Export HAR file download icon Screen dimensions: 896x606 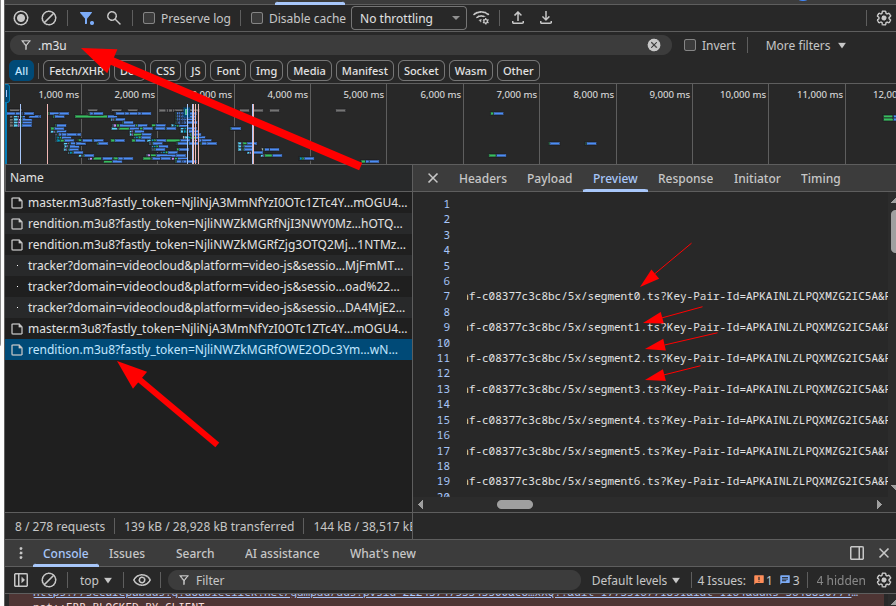click(545, 18)
